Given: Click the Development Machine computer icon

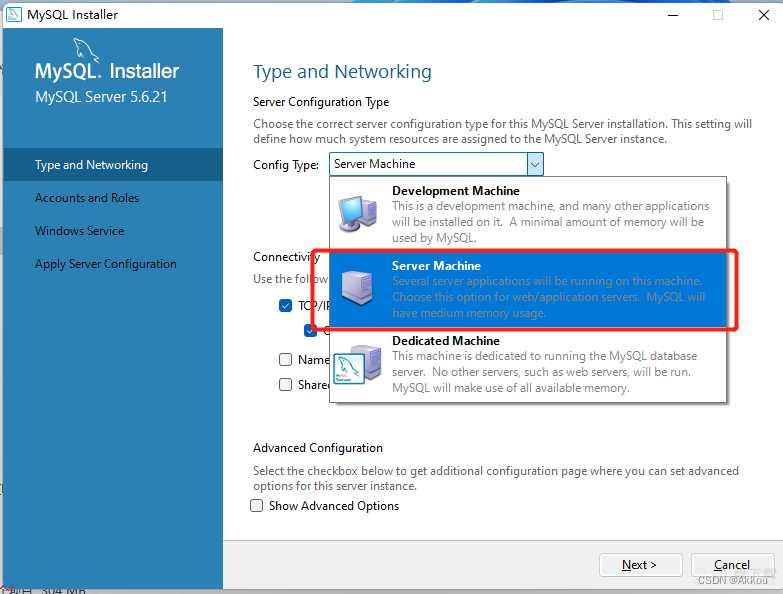Looking at the screenshot, I should click(x=358, y=214).
